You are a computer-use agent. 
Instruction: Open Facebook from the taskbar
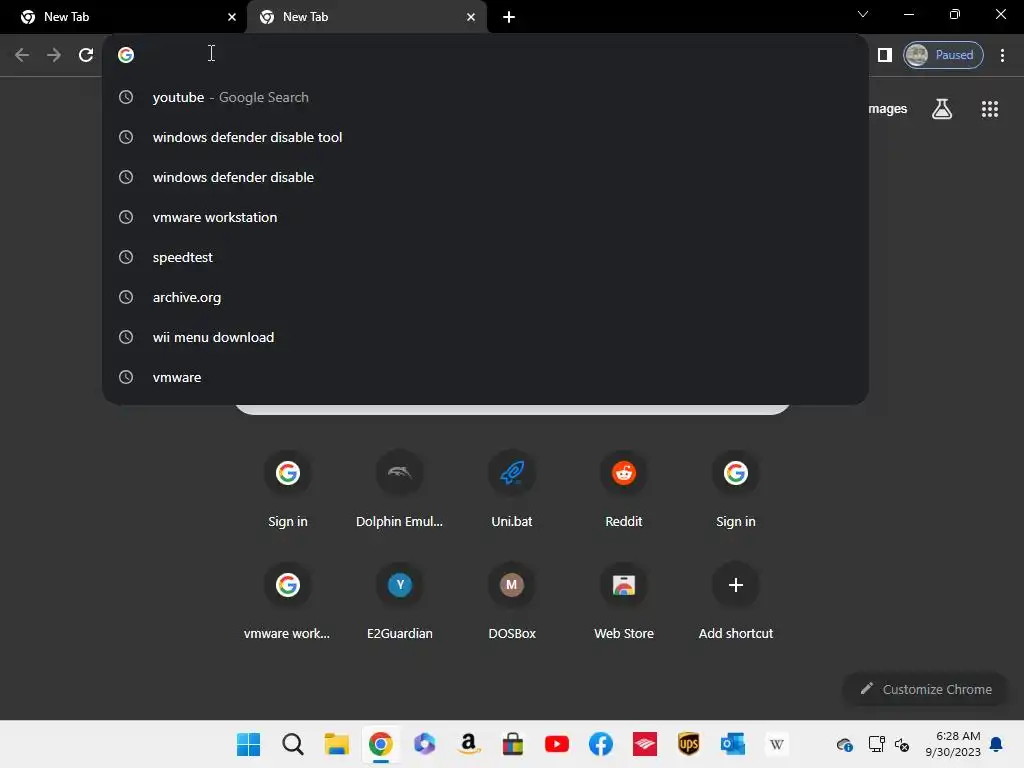pyautogui.click(x=601, y=744)
